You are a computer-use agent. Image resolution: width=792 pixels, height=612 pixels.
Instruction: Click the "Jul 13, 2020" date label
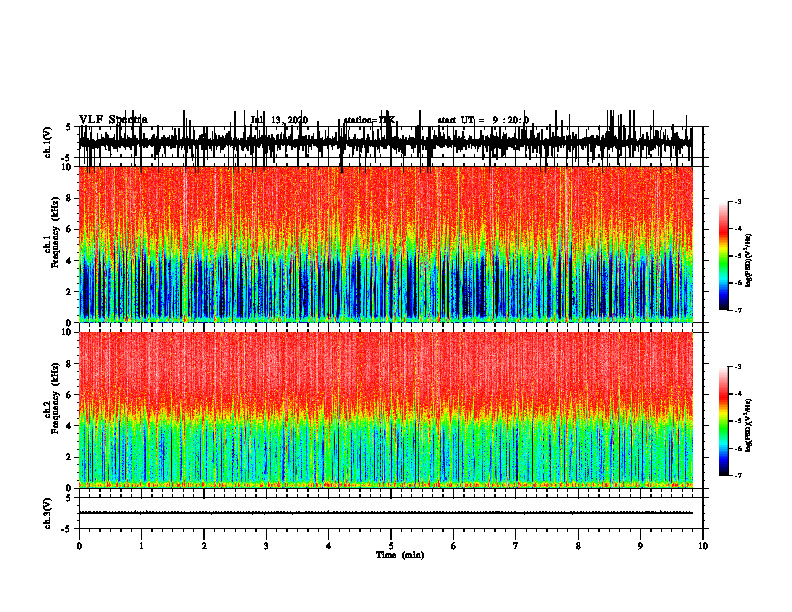click(x=279, y=120)
